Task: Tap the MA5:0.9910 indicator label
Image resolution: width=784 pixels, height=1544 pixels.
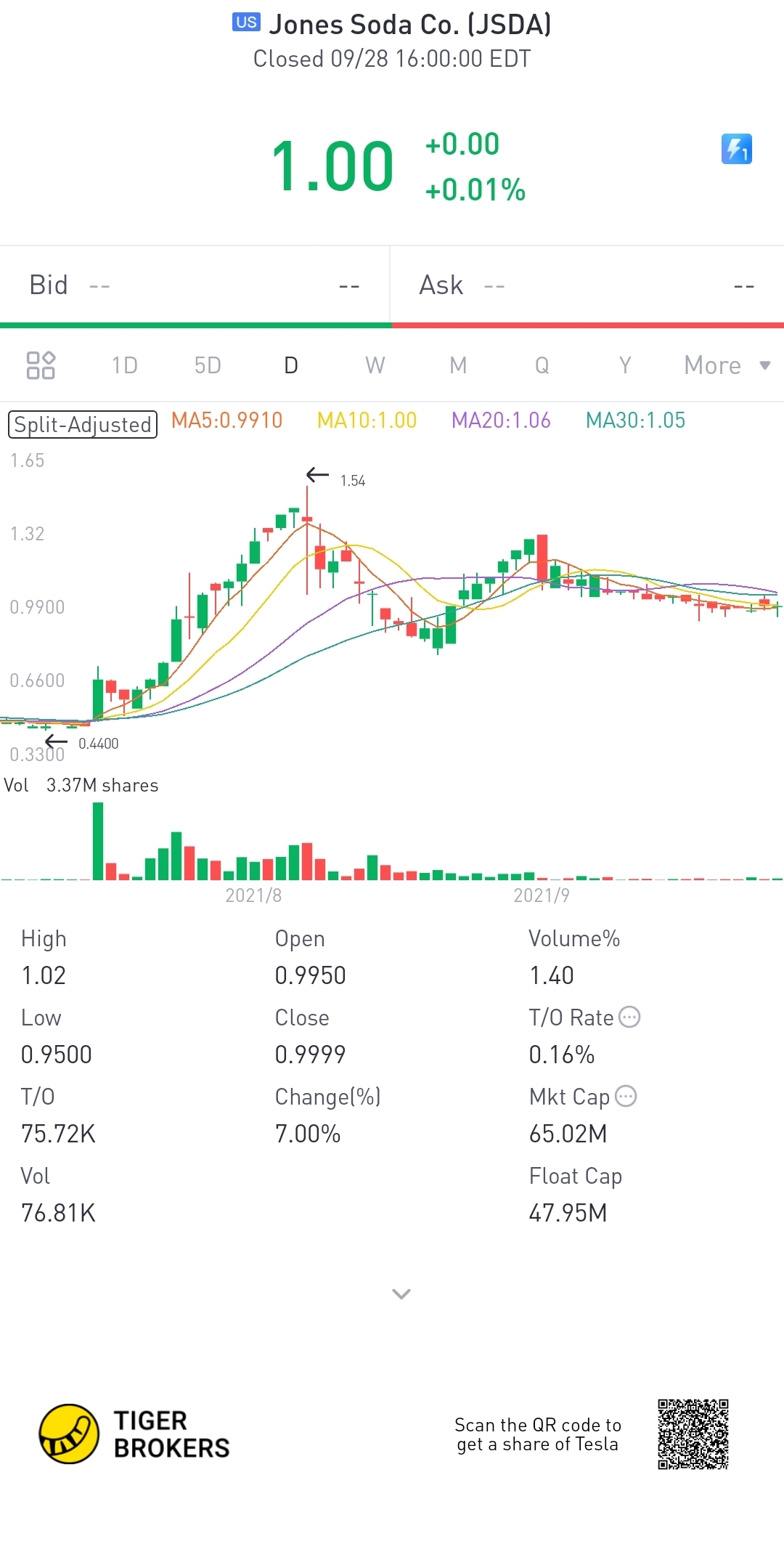Action: [x=226, y=420]
